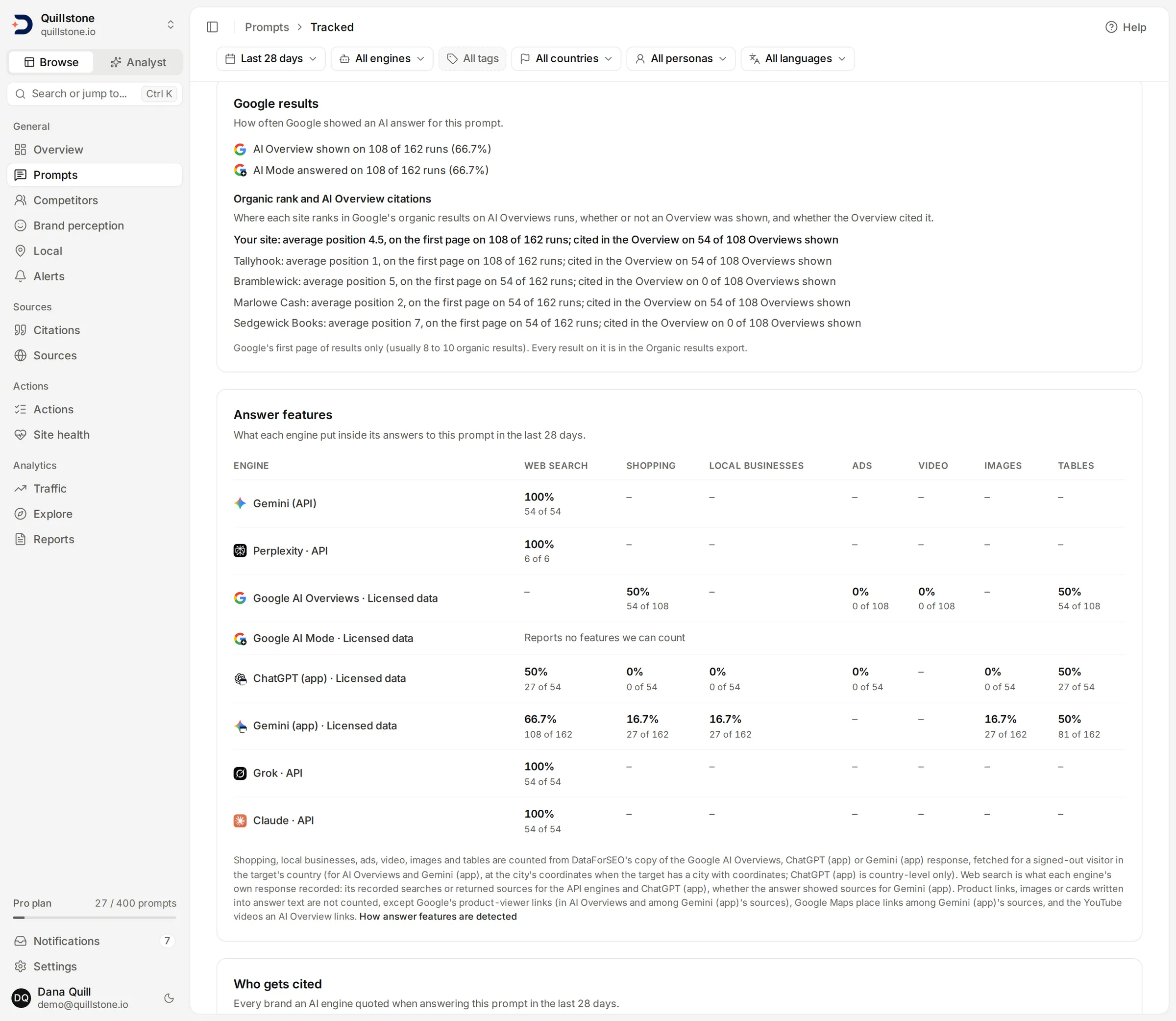Open Local section
This screenshot has height=1021, width=1176.
click(95, 250)
